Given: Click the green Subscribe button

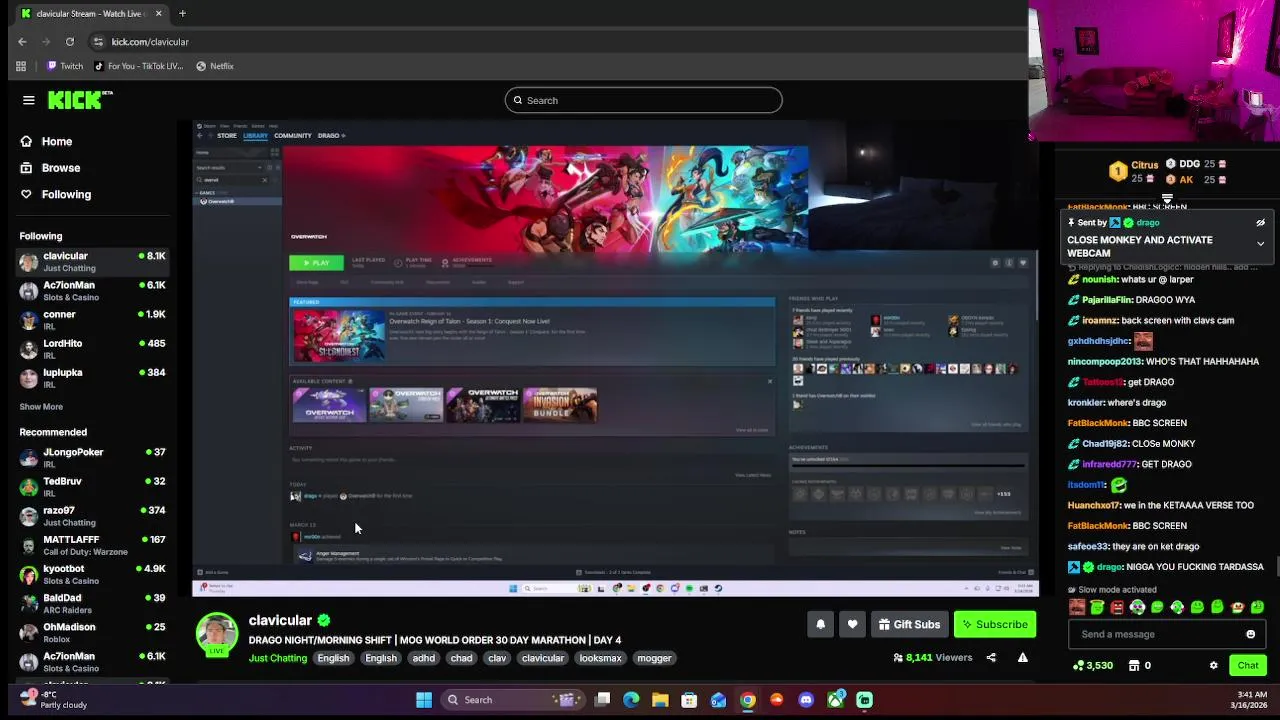Looking at the screenshot, I should (995, 624).
